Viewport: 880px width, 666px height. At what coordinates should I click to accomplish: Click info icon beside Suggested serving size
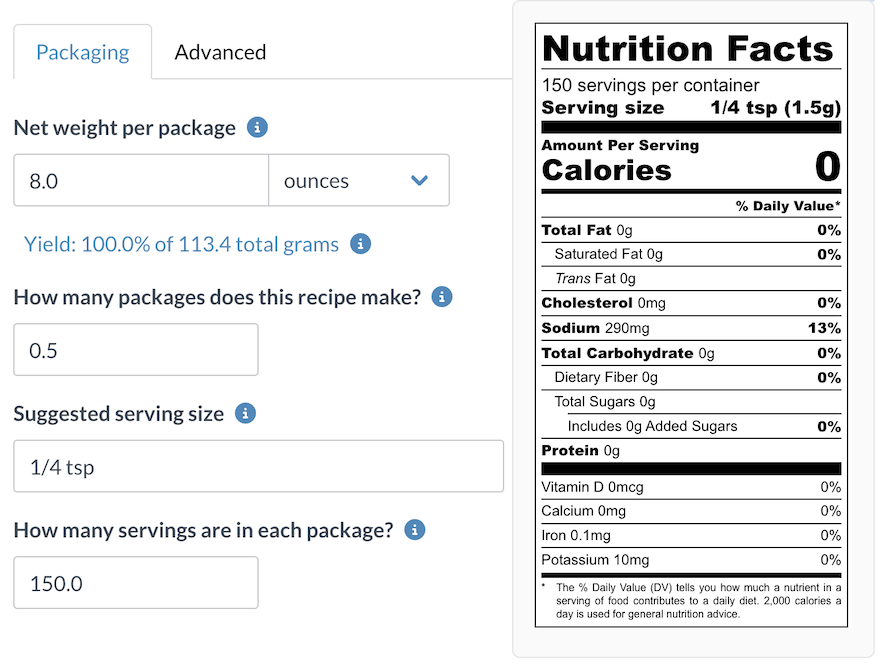pyautogui.click(x=245, y=413)
